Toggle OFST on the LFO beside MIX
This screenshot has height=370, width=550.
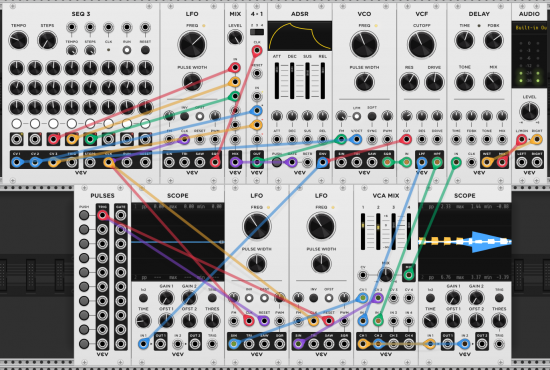point(200,116)
